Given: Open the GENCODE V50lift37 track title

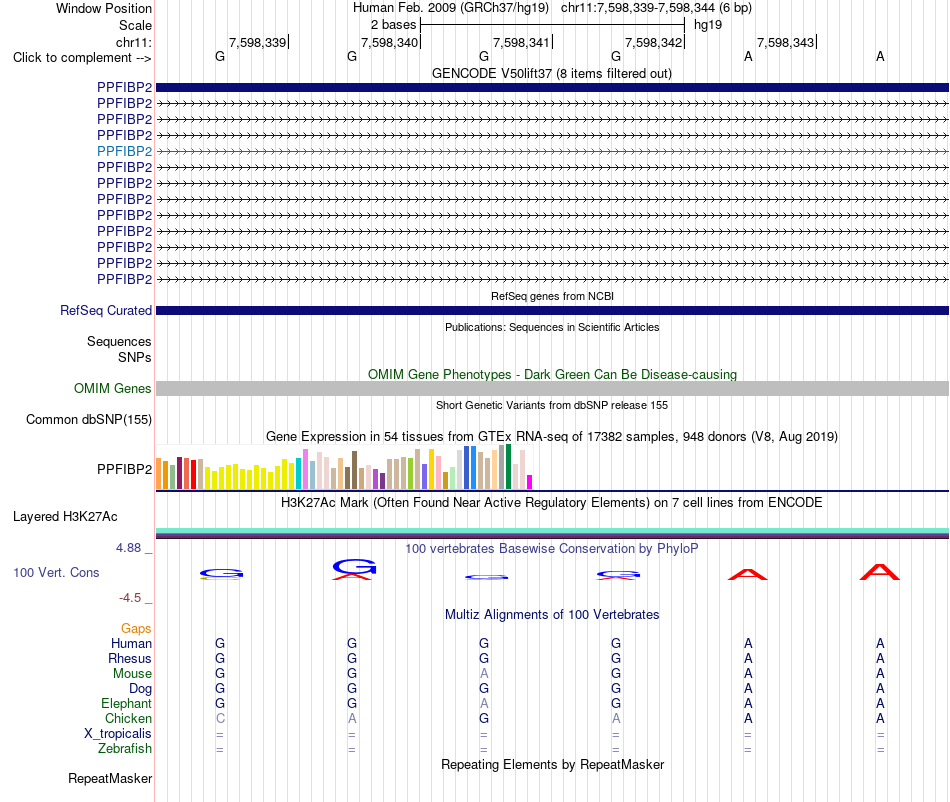Looking at the screenshot, I should 551,73.
